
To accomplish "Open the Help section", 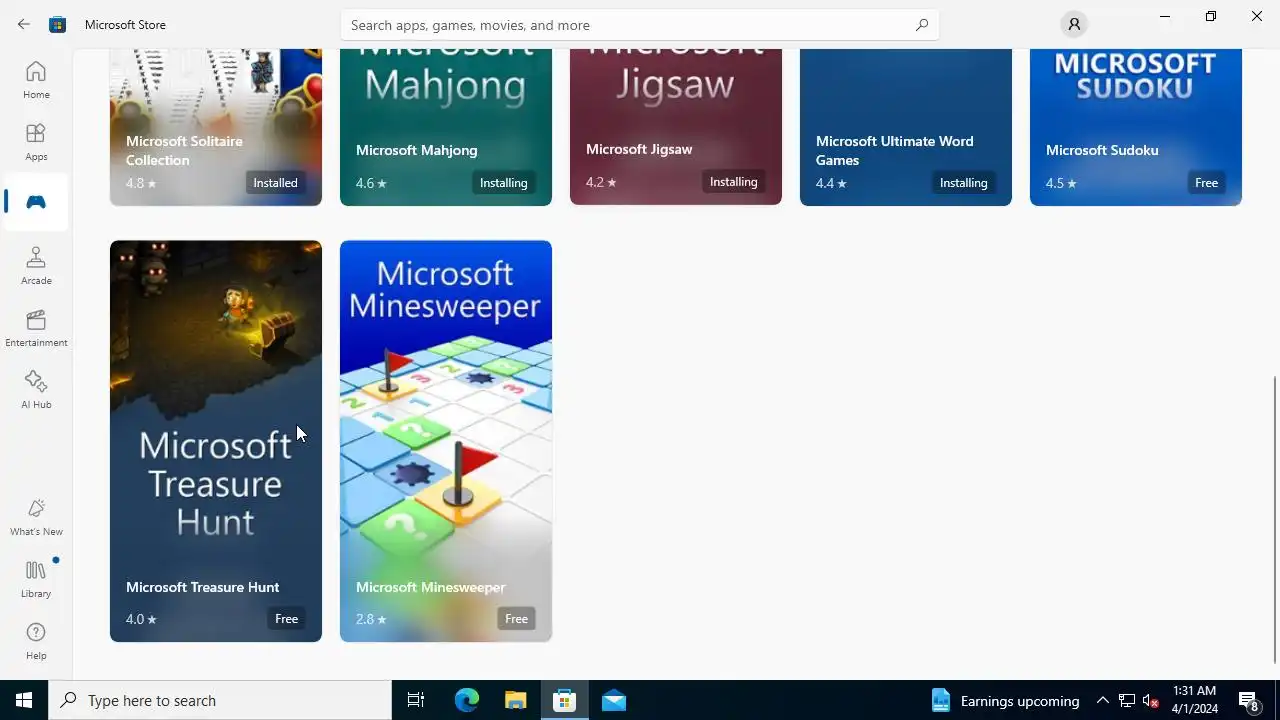I will coord(36,641).
